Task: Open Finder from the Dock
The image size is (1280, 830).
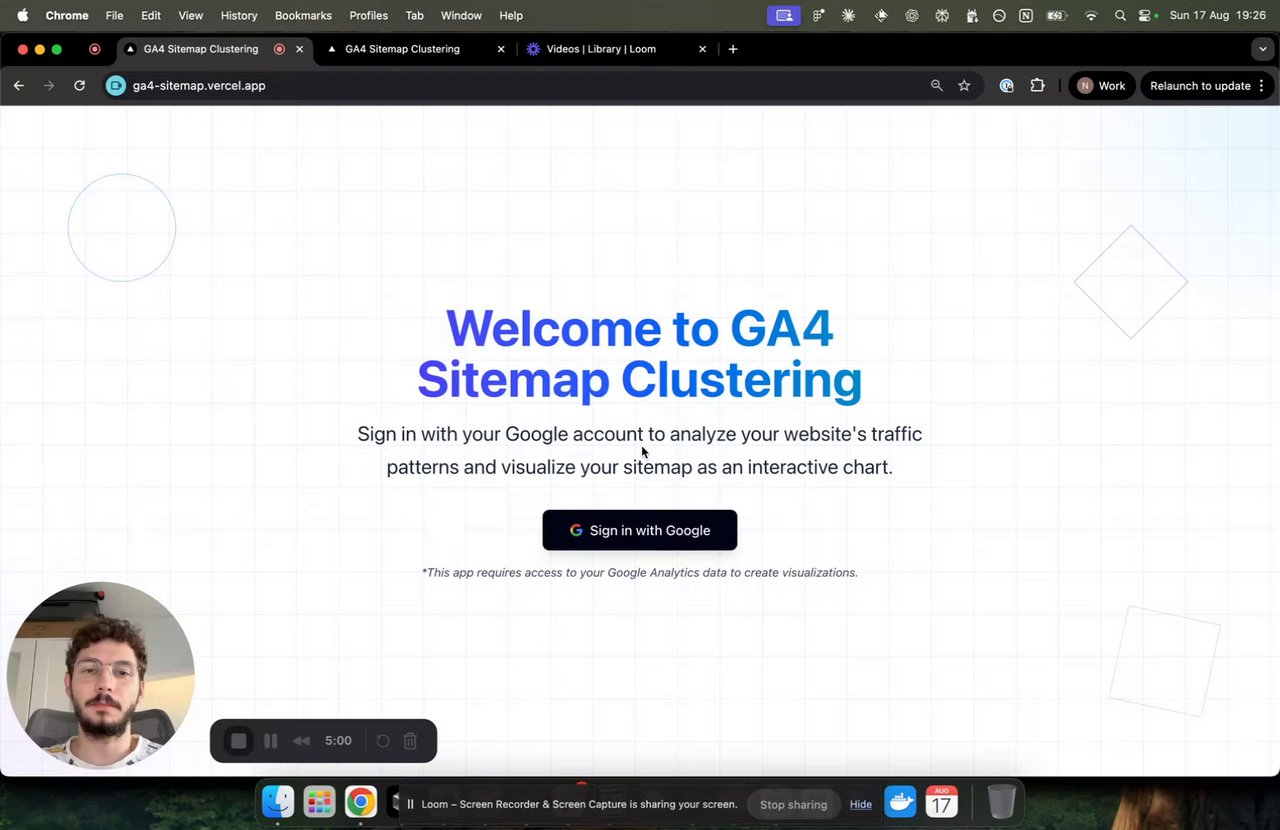Action: pyautogui.click(x=278, y=801)
